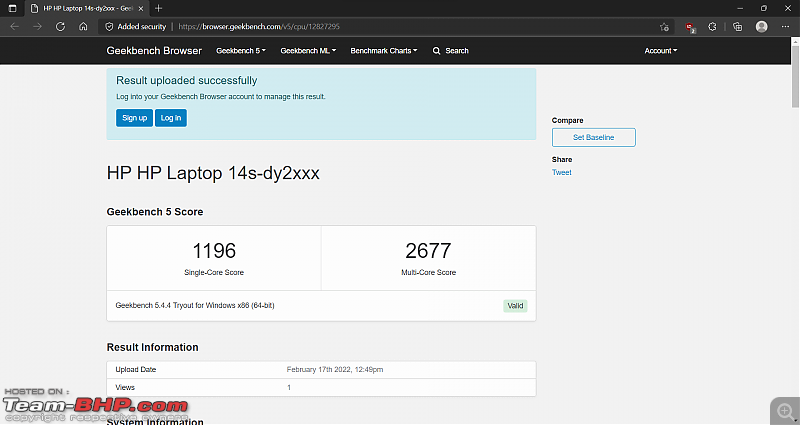Add this page to favorites star
The image size is (800, 425).
[664, 27]
